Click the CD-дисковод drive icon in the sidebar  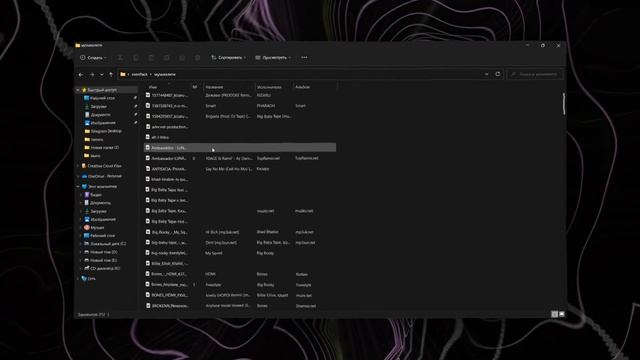pyautogui.click(x=87, y=268)
